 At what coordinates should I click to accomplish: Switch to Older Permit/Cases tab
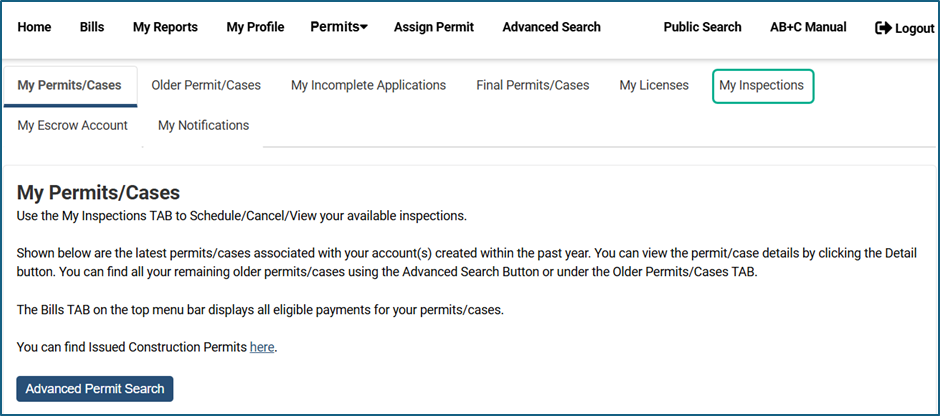point(206,85)
